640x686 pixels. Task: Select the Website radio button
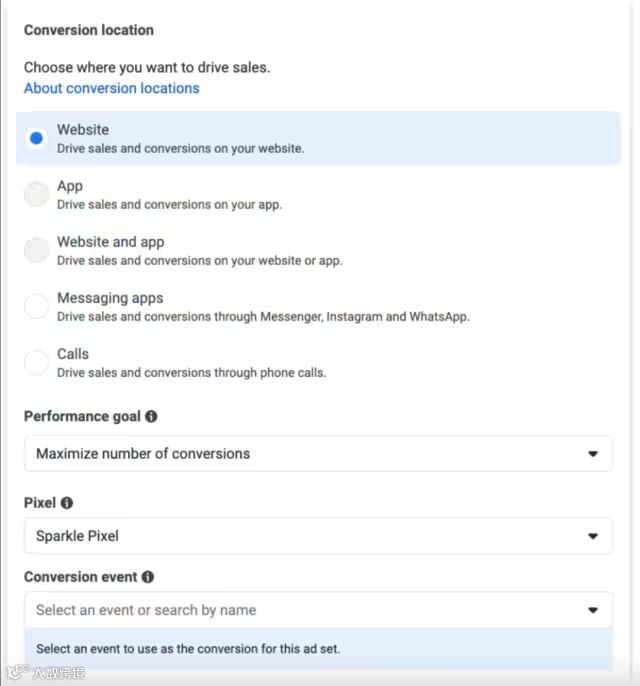[x=36, y=138]
